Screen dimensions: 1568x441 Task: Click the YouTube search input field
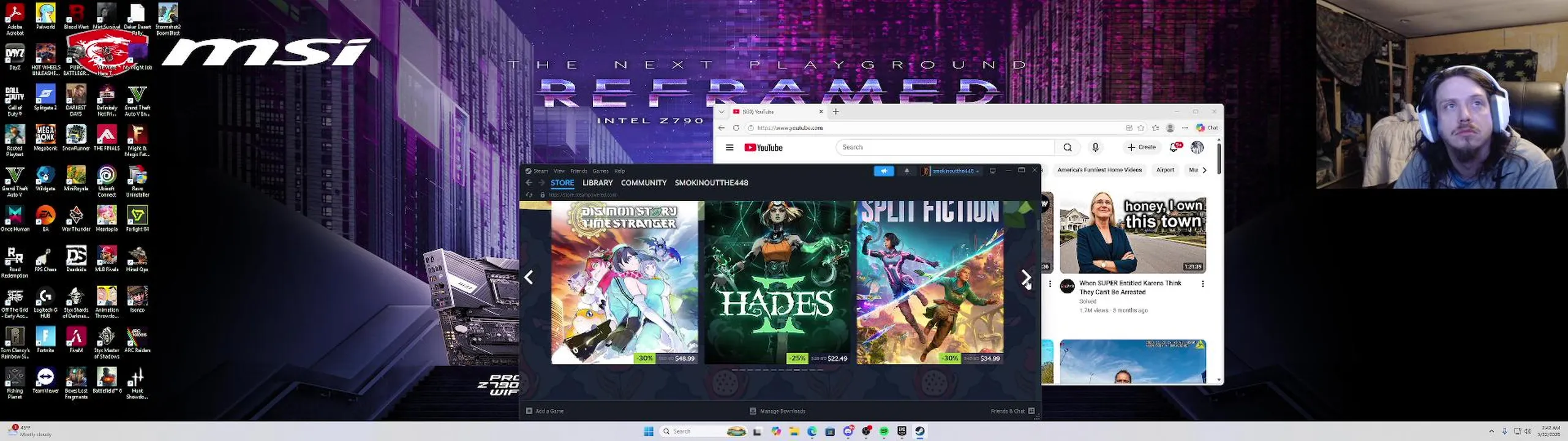pos(945,148)
